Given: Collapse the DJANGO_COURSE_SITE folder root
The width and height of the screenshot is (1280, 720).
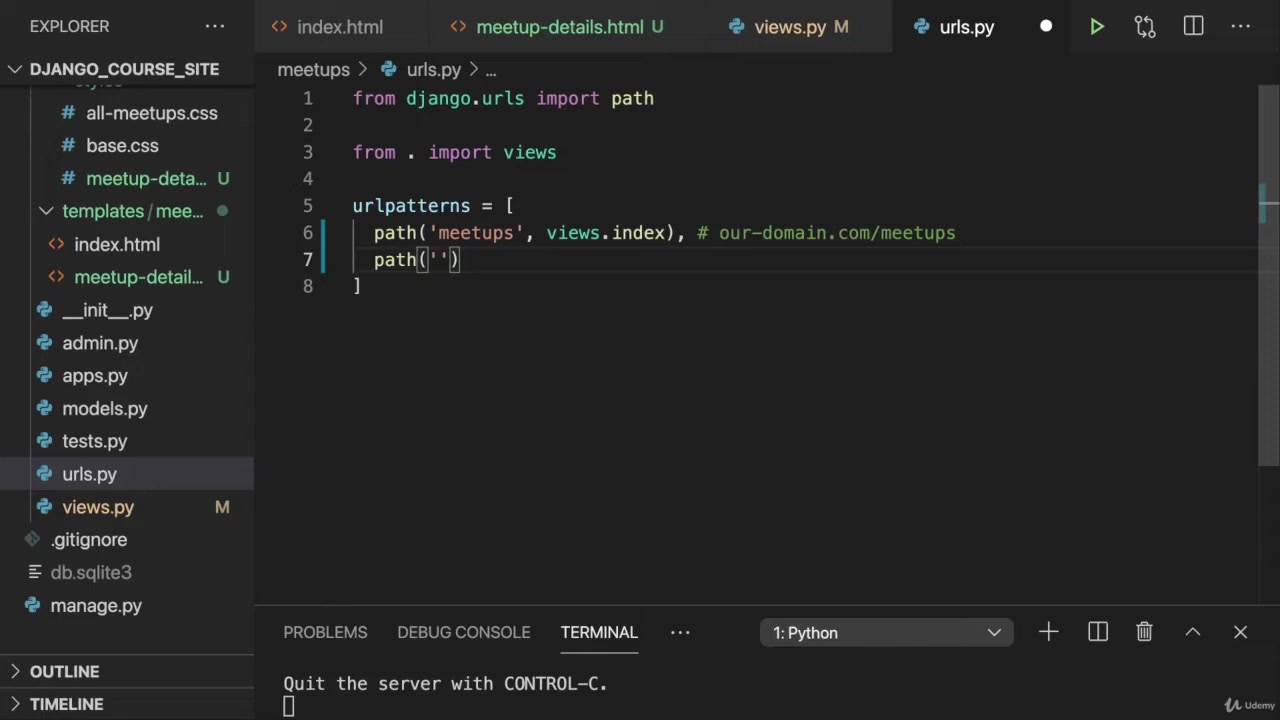Looking at the screenshot, I should (x=16, y=69).
